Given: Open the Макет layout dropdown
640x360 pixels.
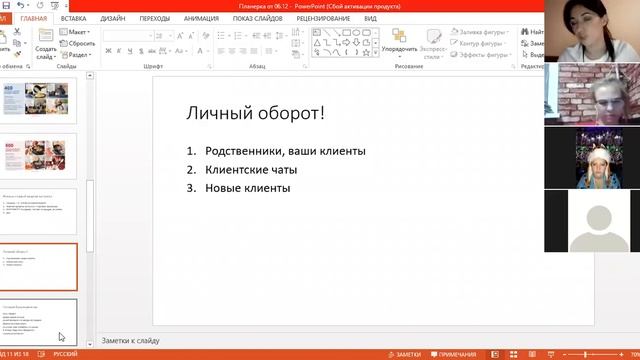Looking at the screenshot, I should point(75,32).
